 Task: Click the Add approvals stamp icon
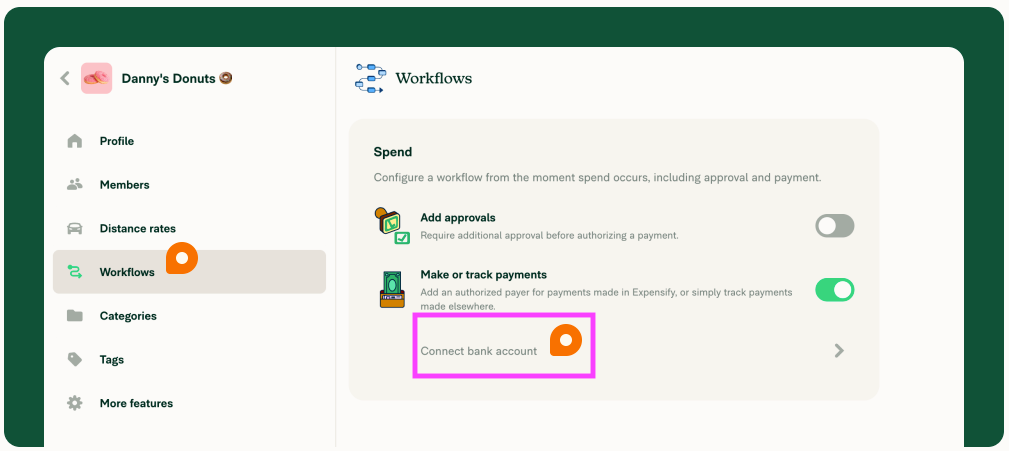click(392, 225)
